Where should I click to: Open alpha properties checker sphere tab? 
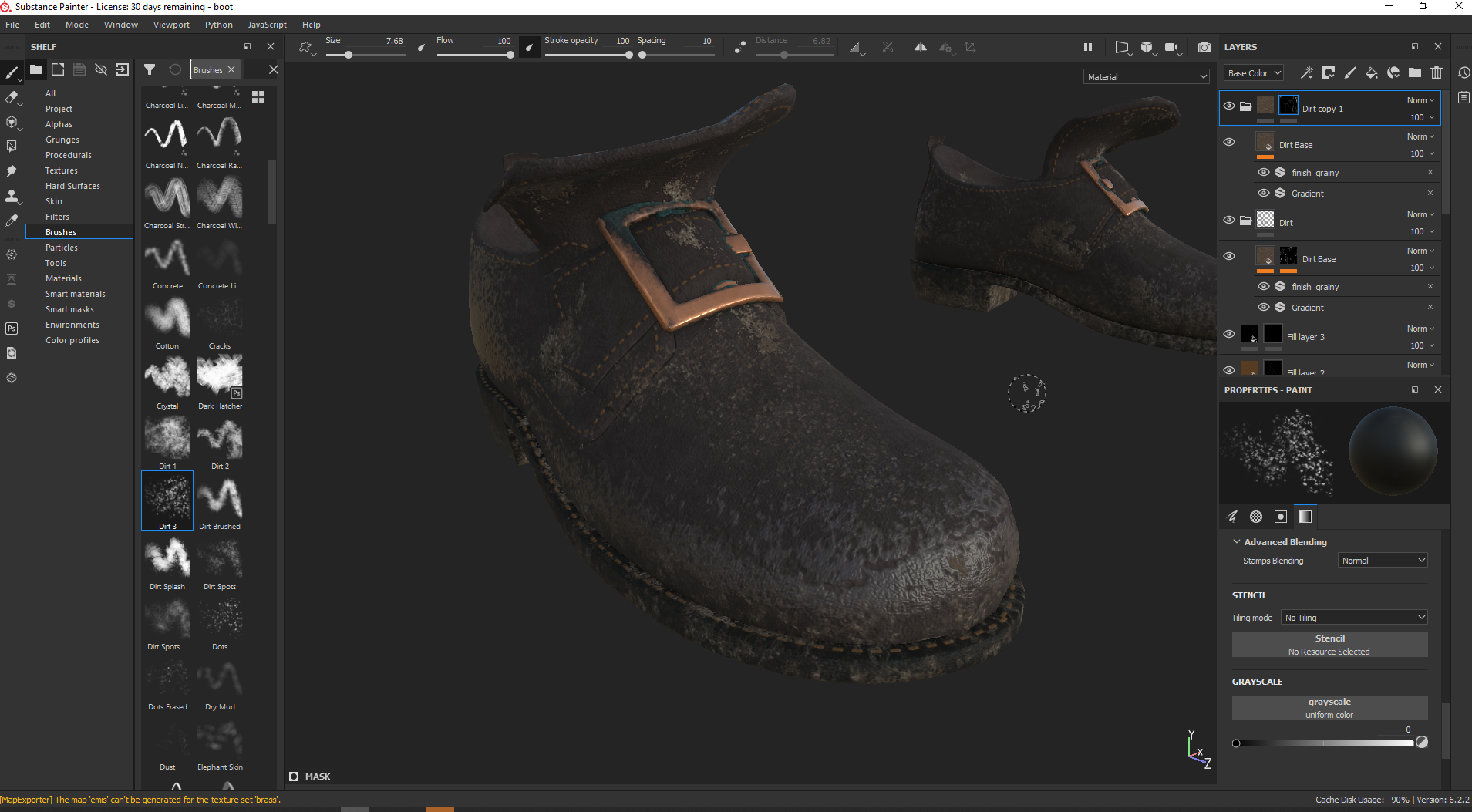click(1256, 517)
